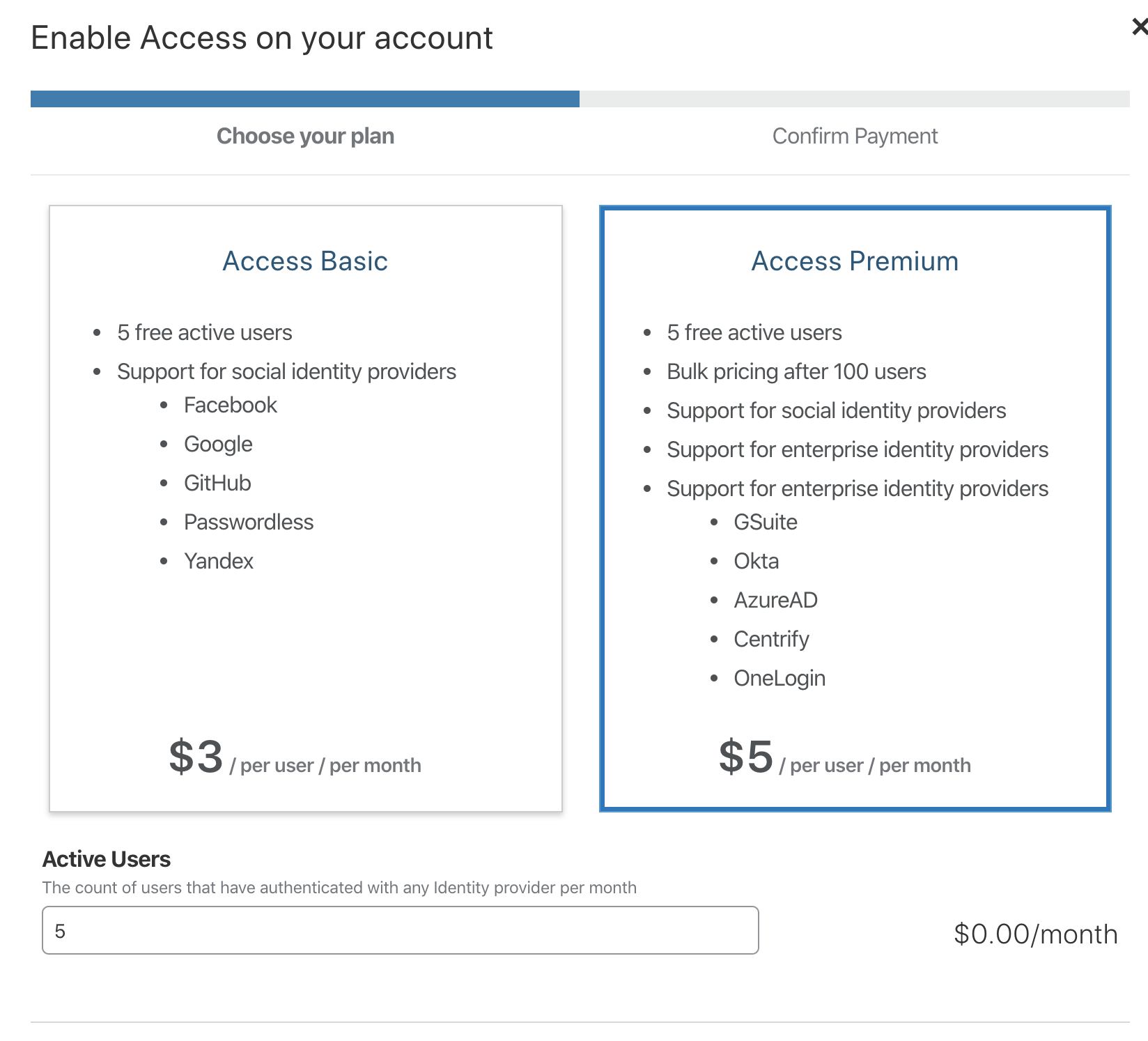
Task: Click the GitHub provider entry
Action: click(217, 483)
